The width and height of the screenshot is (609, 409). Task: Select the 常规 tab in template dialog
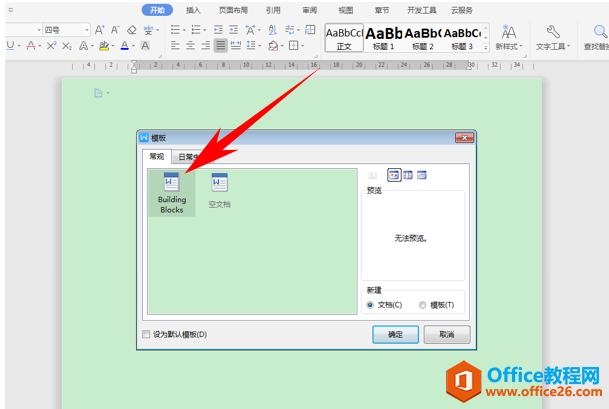pyautogui.click(x=157, y=156)
